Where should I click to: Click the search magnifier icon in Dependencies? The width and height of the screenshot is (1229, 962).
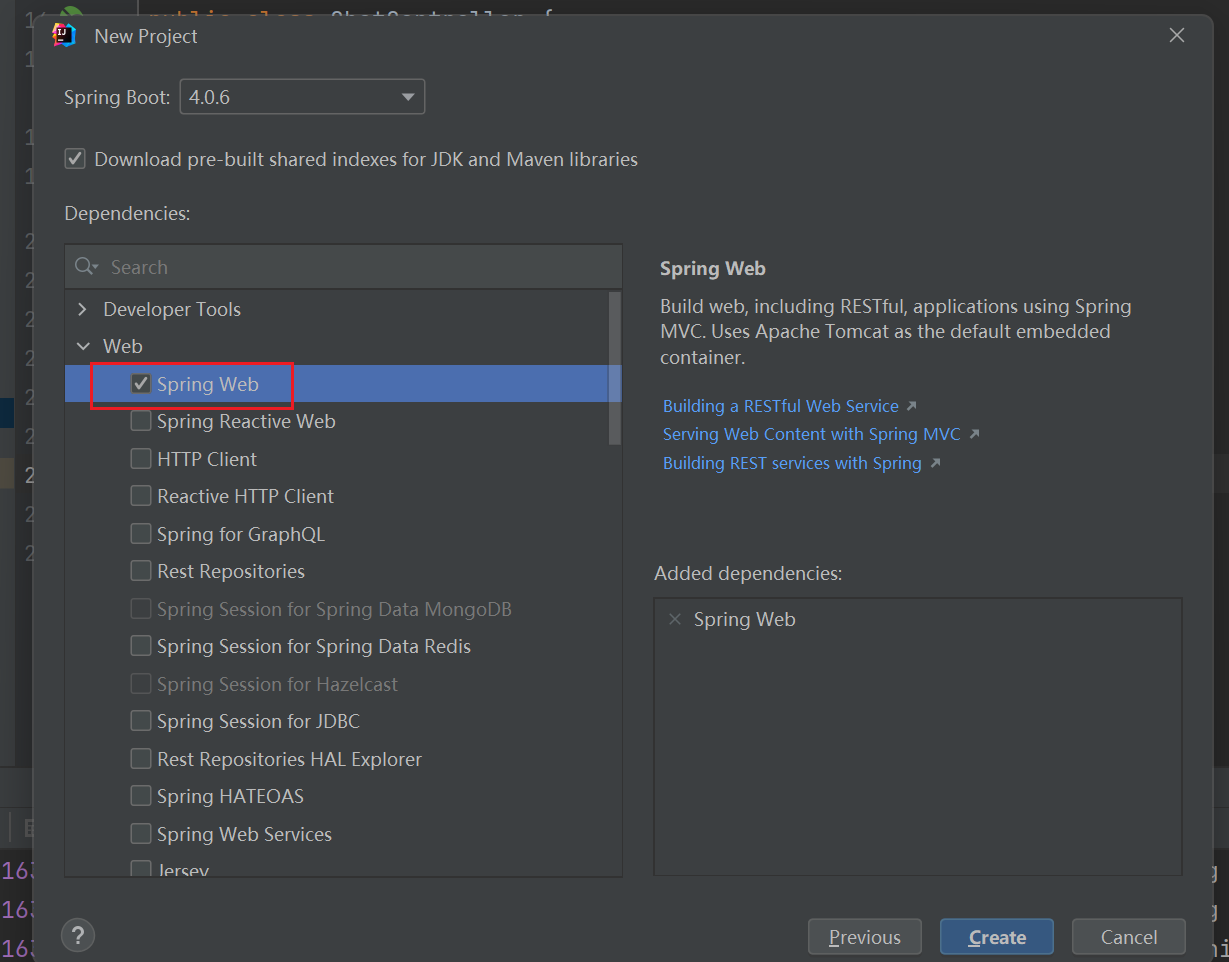tap(86, 267)
